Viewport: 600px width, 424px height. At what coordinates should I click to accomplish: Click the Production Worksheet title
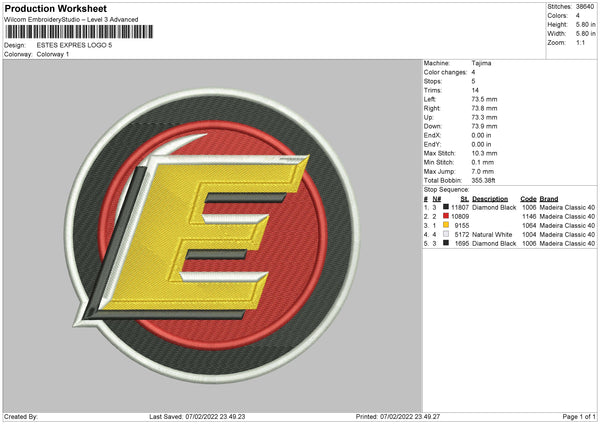point(56,8)
